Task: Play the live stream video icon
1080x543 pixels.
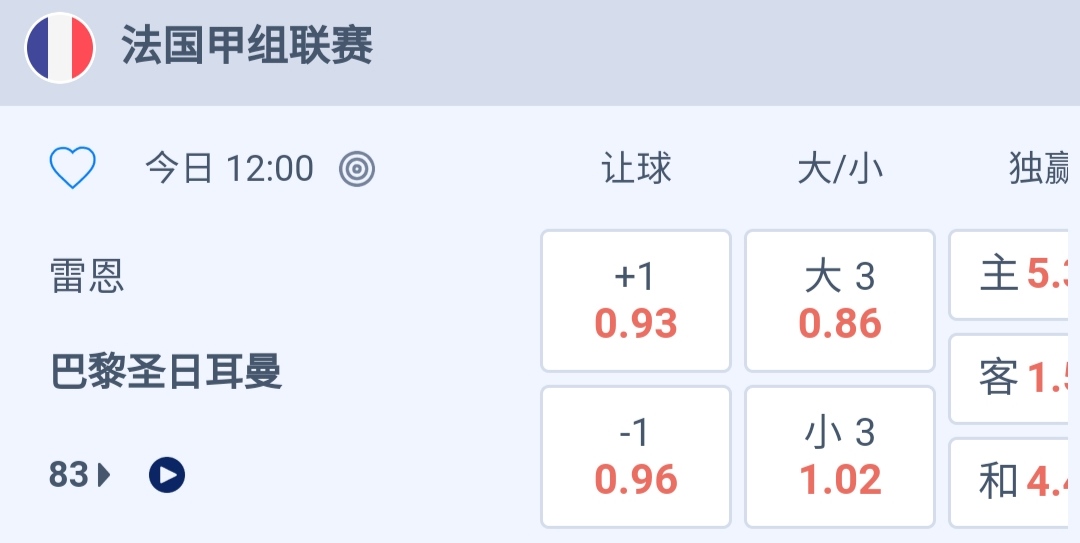Action: (x=167, y=475)
